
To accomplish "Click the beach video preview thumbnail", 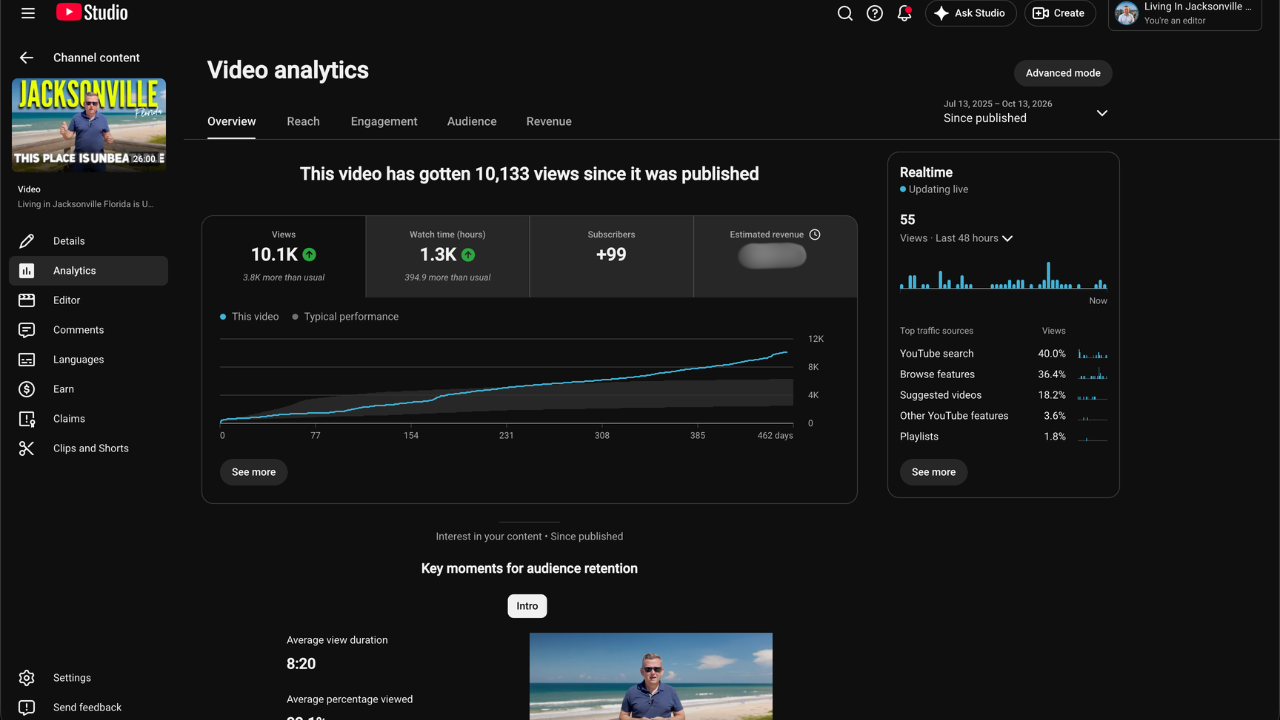I will pyautogui.click(x=651, y=676).
